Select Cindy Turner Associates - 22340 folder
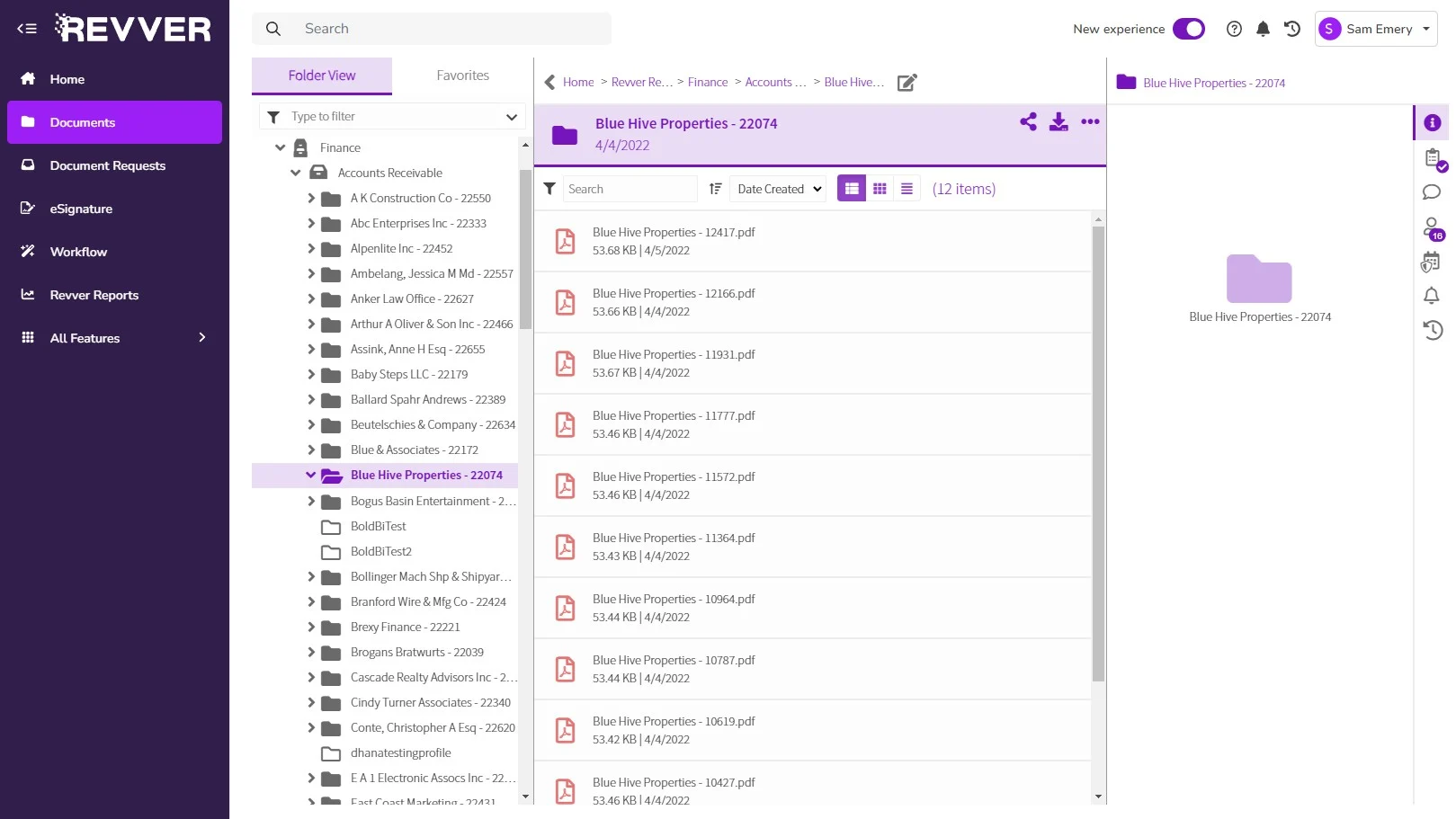The width and height of the screenshot is (1456, 819). [431, 702]
